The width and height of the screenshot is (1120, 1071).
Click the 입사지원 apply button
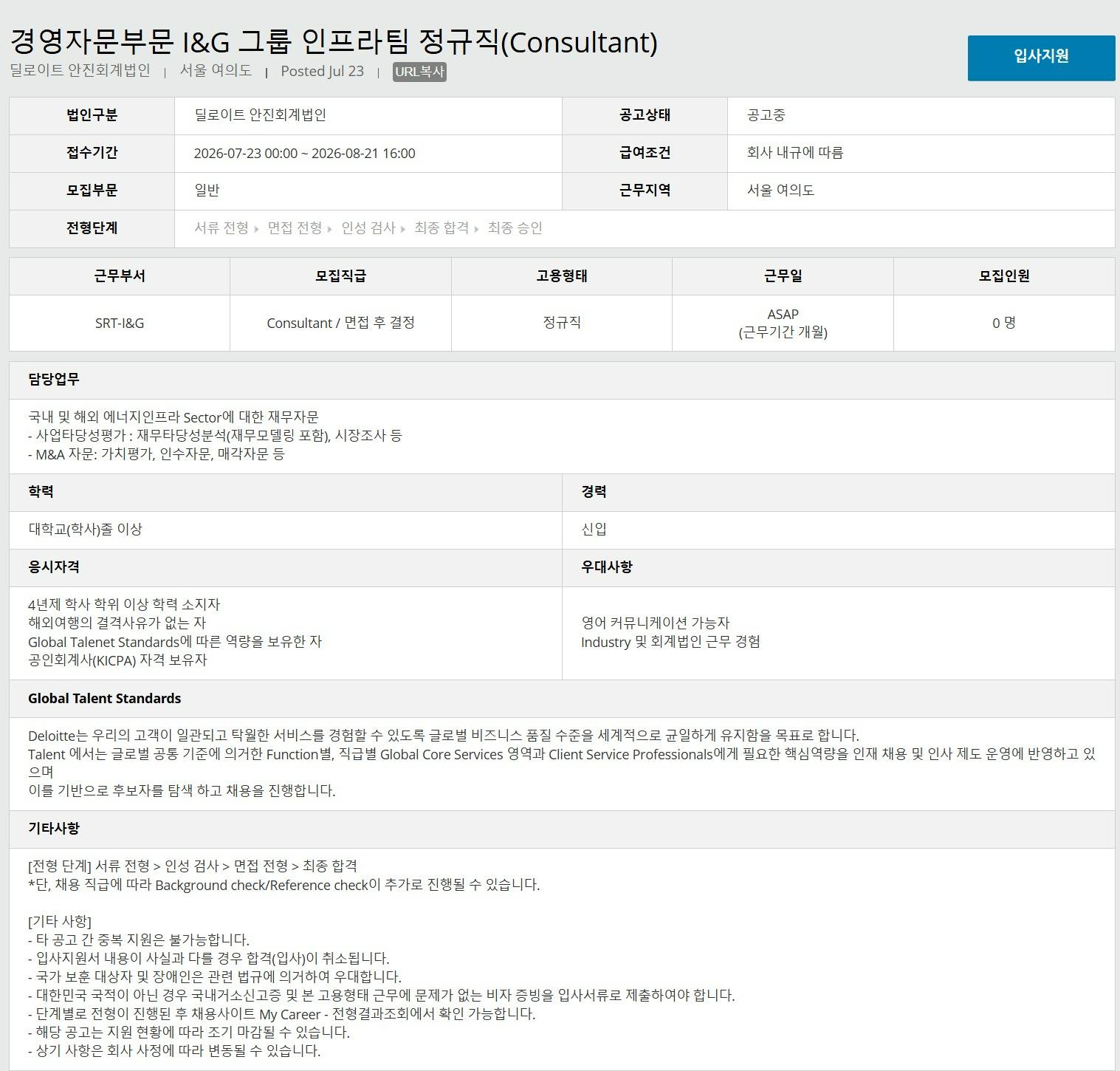1041,57
